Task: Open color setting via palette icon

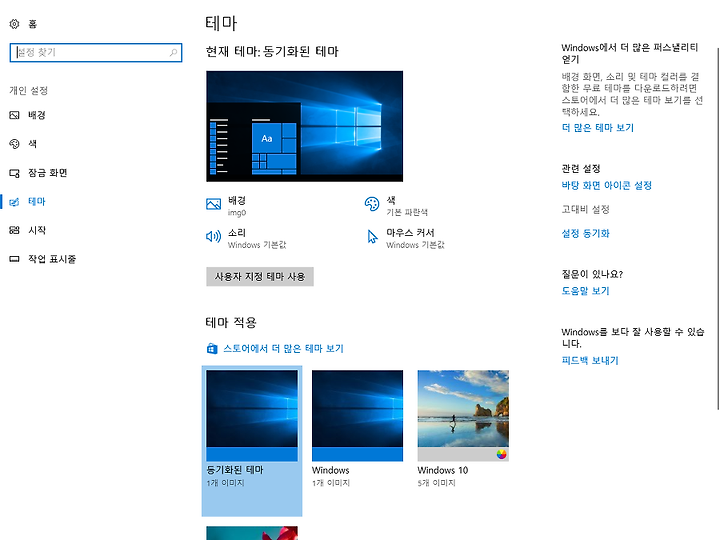Action: 371,203
